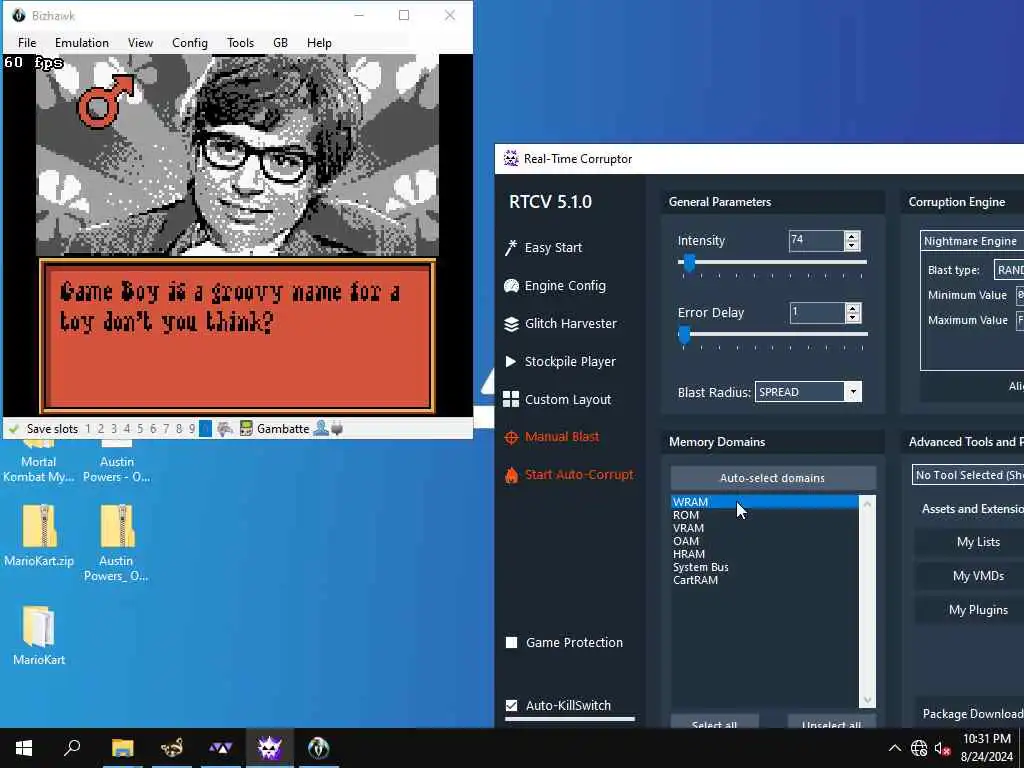Click the Bizhawk title bar logo icon
Screen dimensions: 1024x768
[x=19, y=15]
